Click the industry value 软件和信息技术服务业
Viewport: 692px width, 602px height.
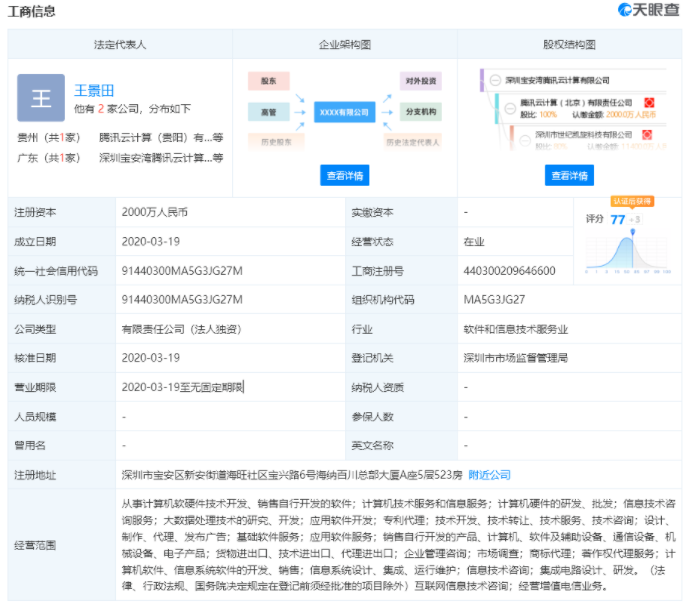[515, 329]
